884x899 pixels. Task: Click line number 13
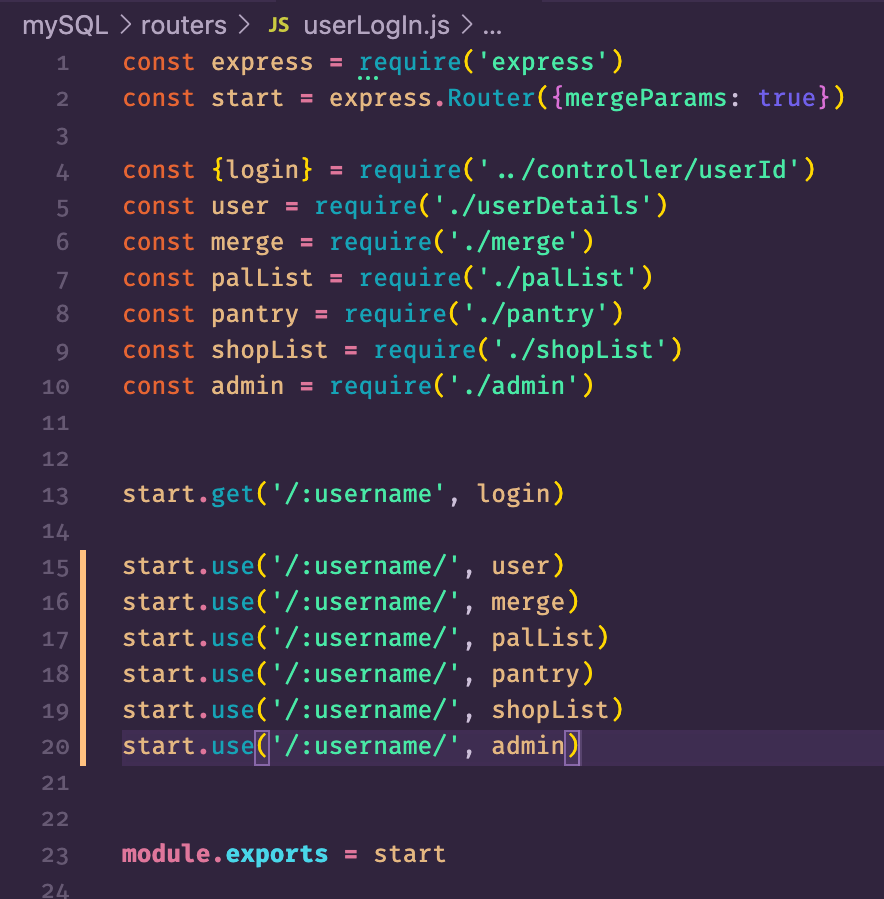54,493
